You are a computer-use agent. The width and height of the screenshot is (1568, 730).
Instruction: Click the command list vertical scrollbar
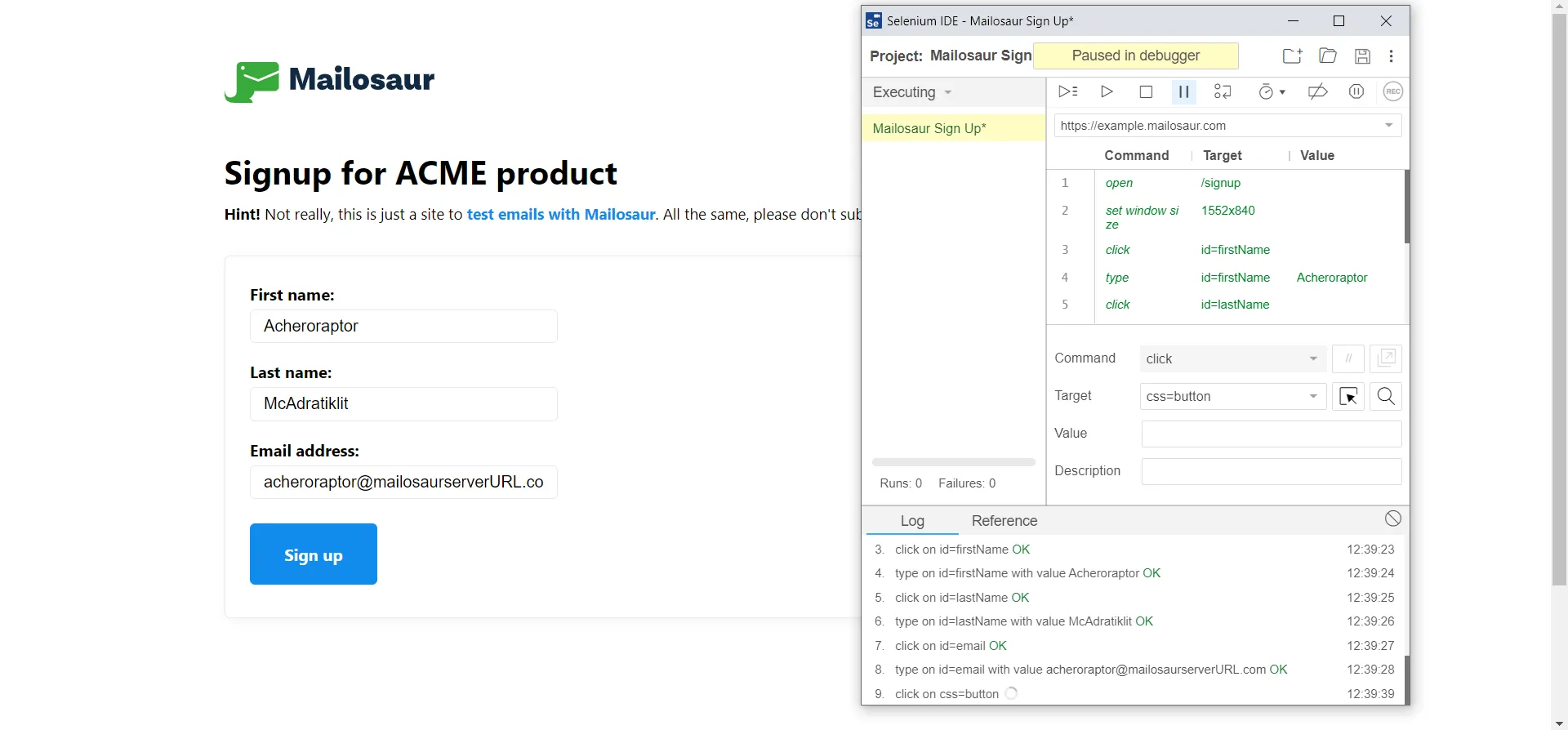click(x=1407, y=207)
